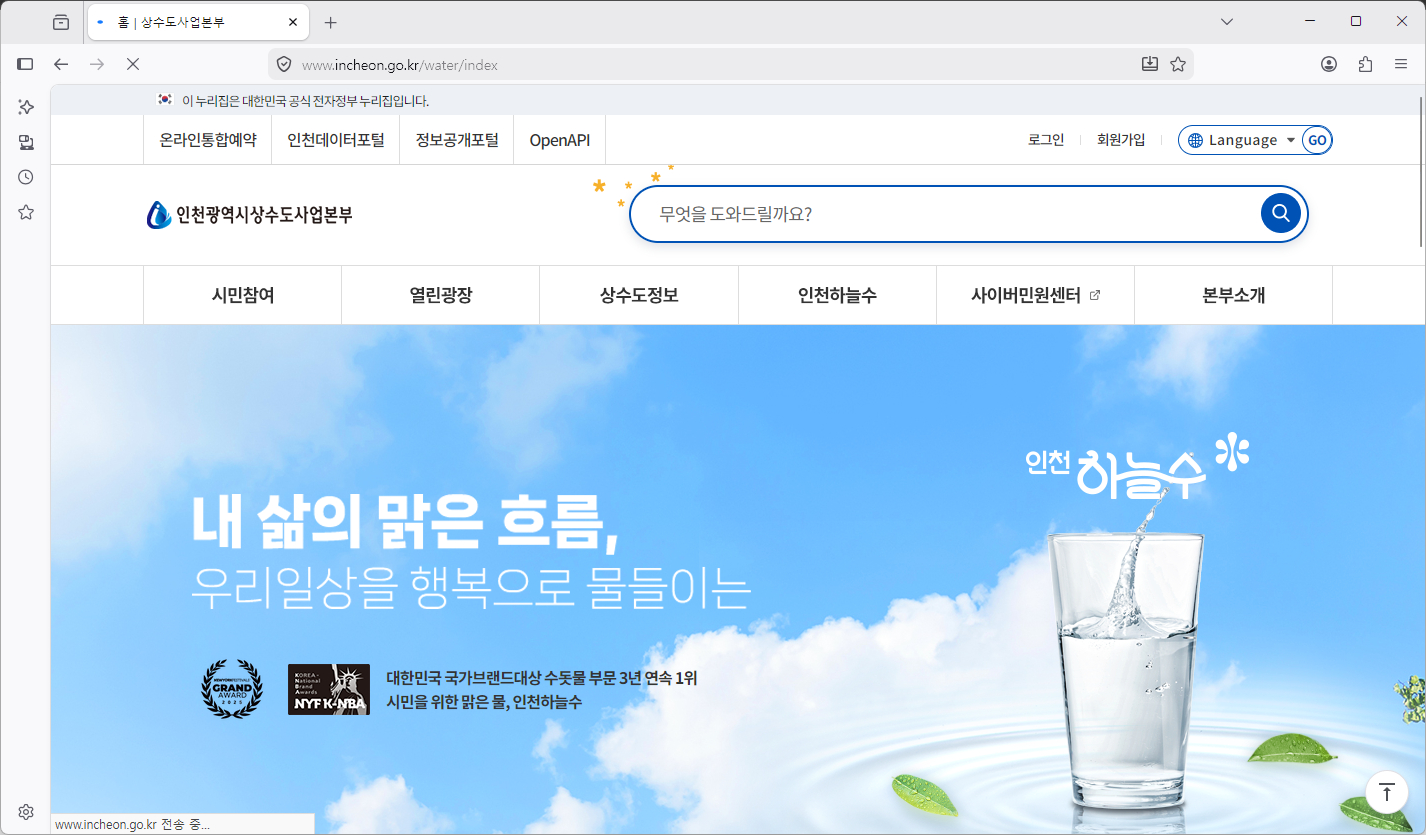Open the history clock icon in sidebar
The width and height of the screenshot is (1426, 835).
tap(26, 177)
